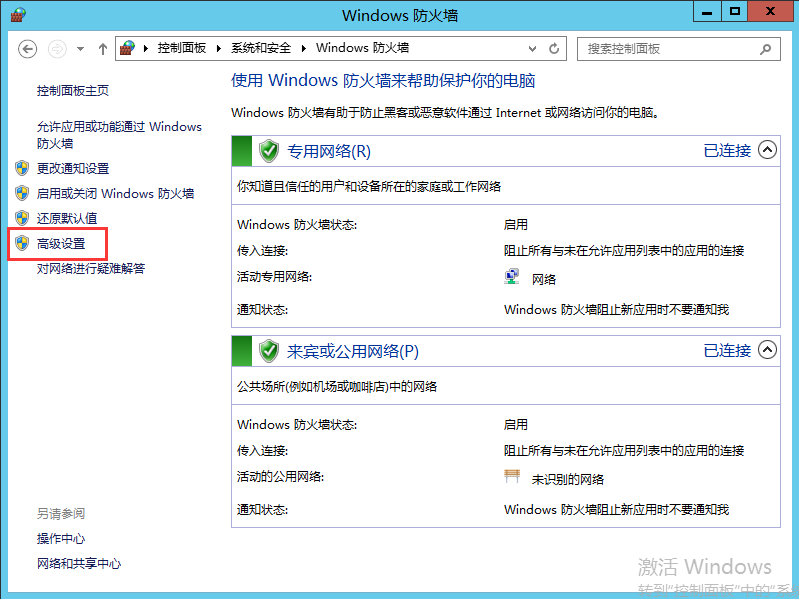The height and width of the screenshot is (599, 799).
Task: Open the 更改通知设置 link
Action: point(73,169)
